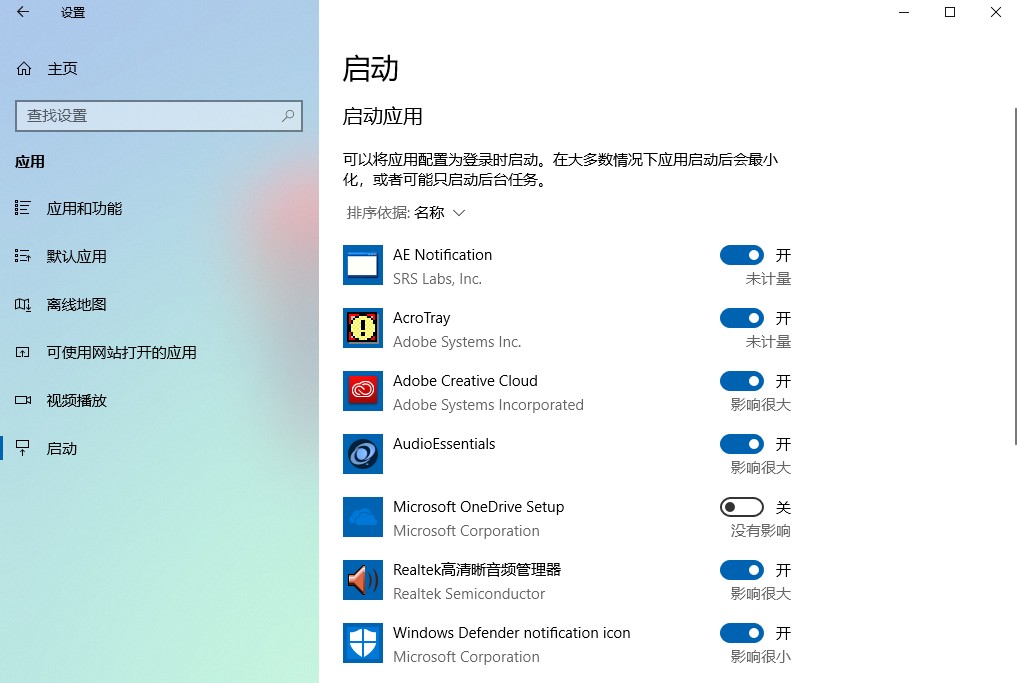Click the AE Notification app icon

click(362, 265)
